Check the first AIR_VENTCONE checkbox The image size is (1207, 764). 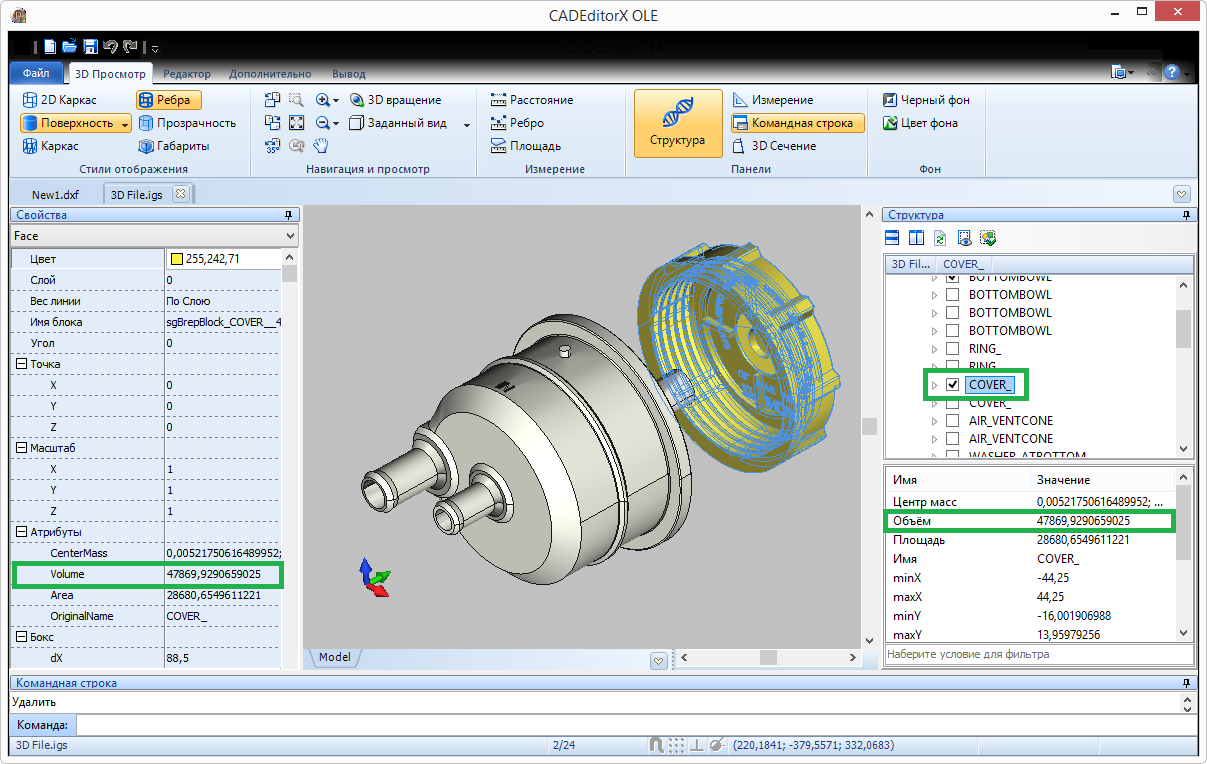tap(953, 421)
